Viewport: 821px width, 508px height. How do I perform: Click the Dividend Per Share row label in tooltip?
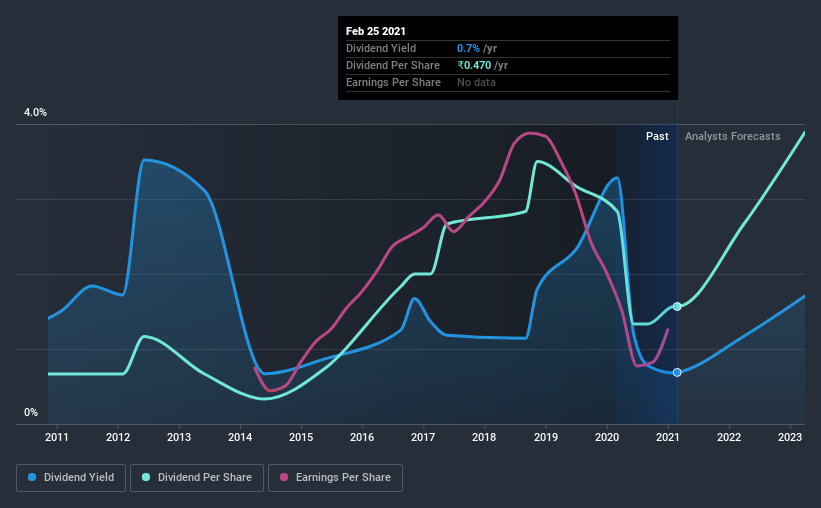point(393,65)
